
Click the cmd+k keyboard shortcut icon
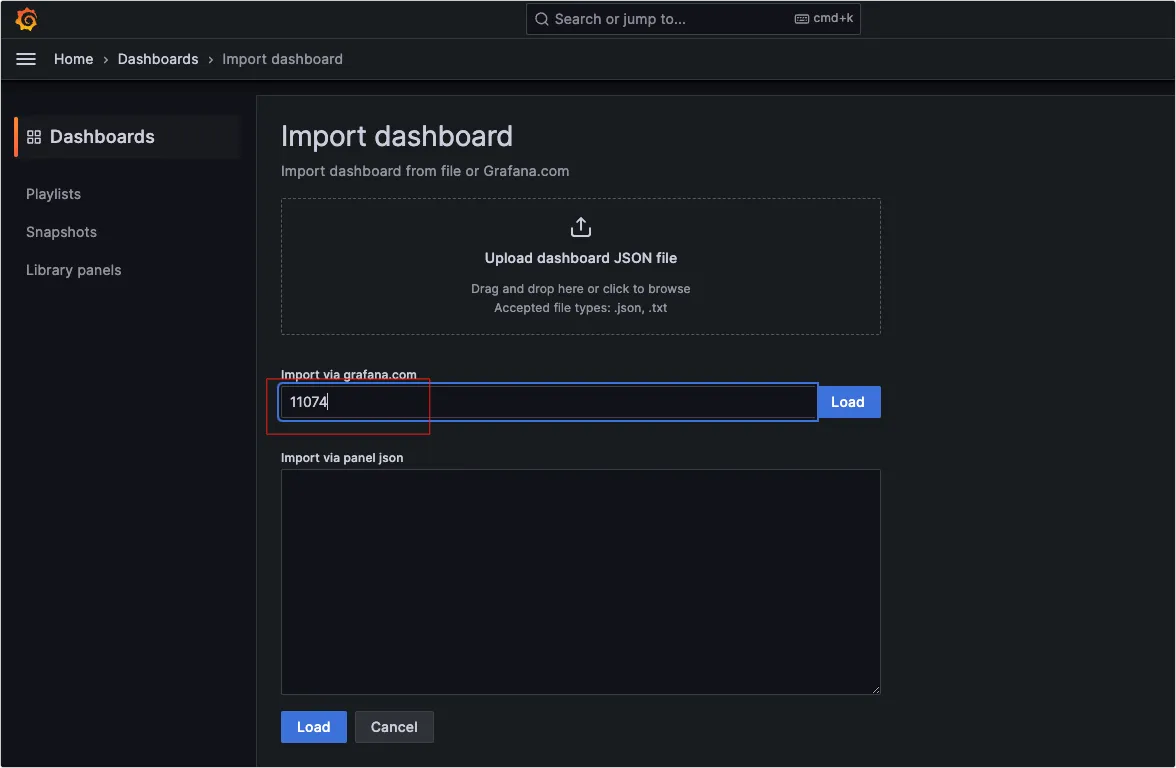tap(801, 19)
